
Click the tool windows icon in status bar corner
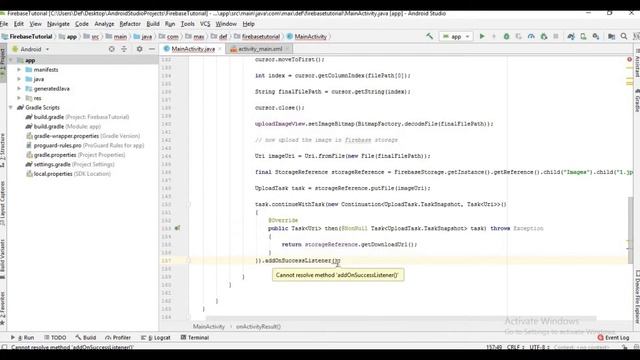pos(4,347)
